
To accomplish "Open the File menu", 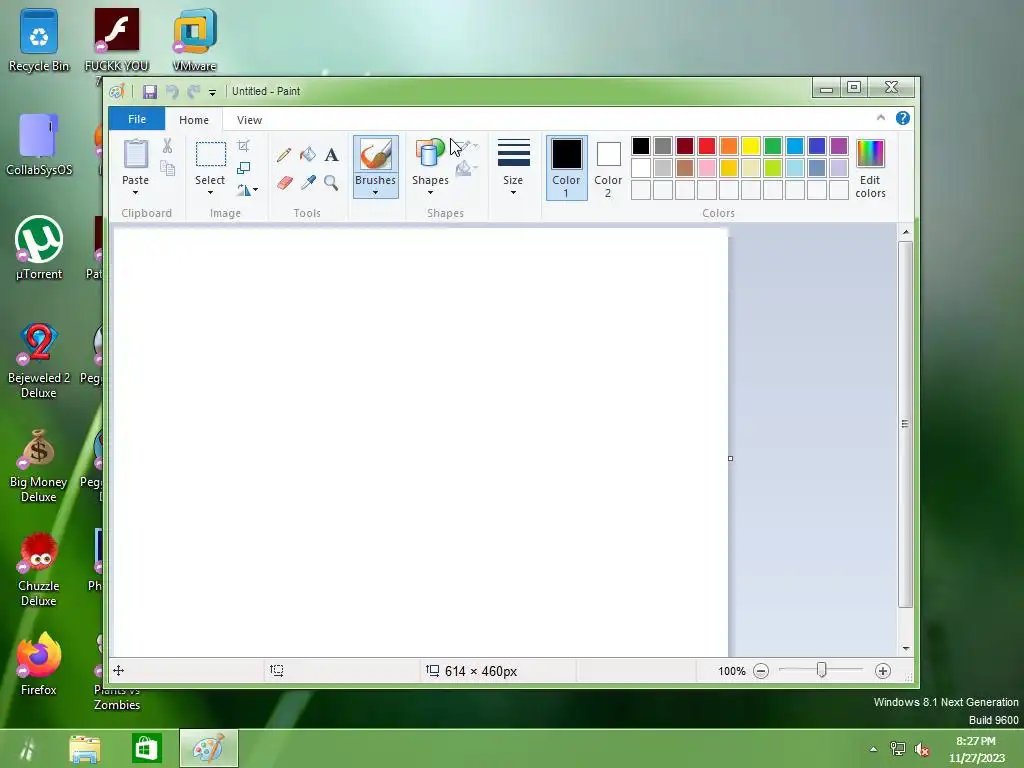I will click(137, 119).
